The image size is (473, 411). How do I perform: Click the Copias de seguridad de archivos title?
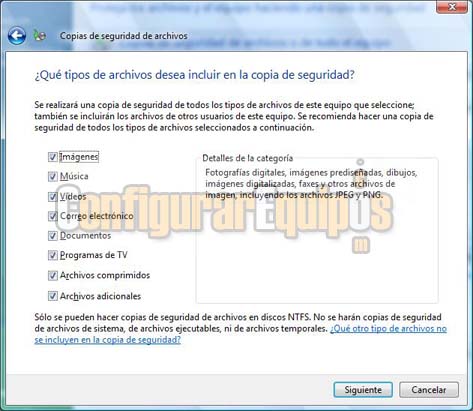[124, 36]
